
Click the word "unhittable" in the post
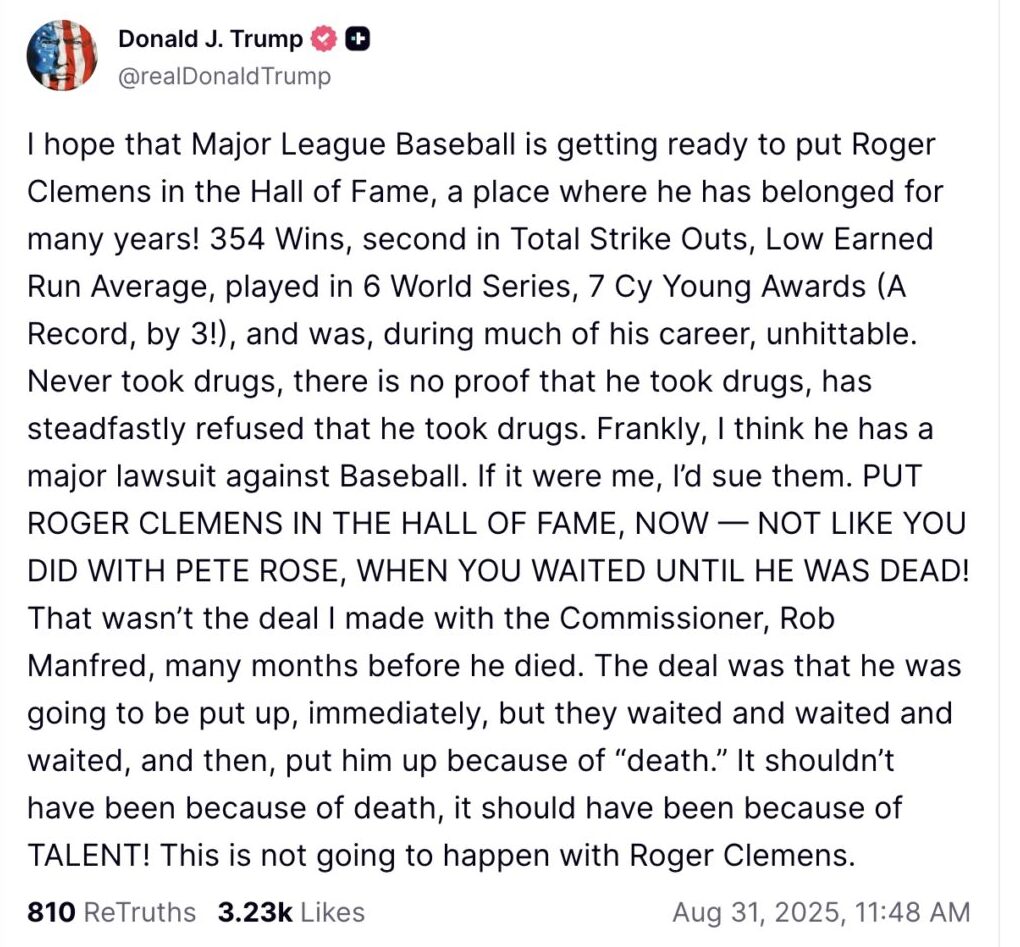[x=837, y=334]
